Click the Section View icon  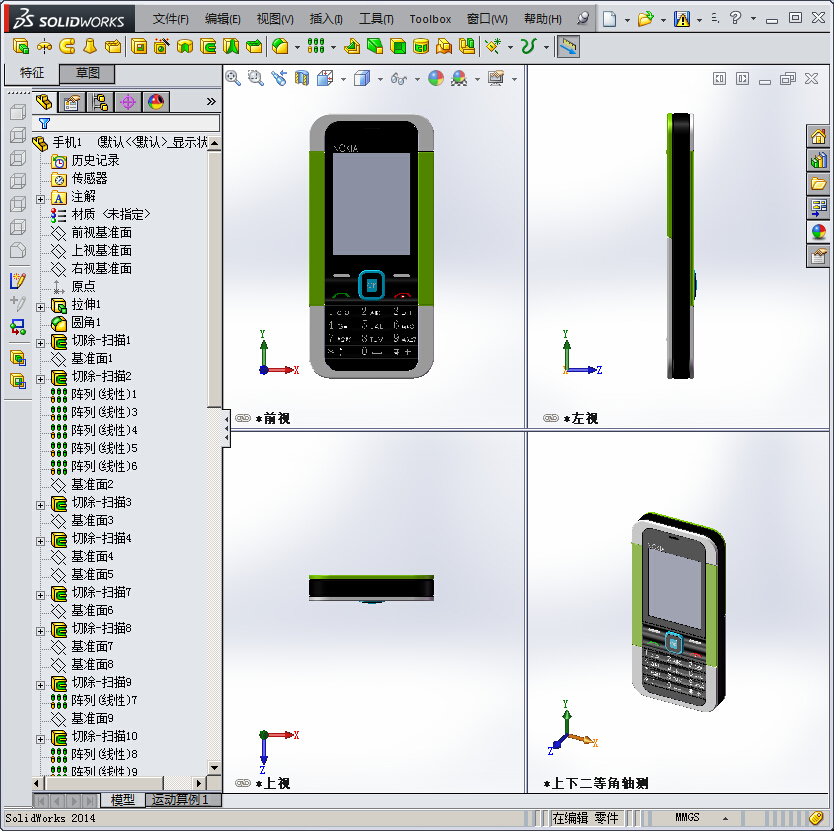[x=300, y=78]
